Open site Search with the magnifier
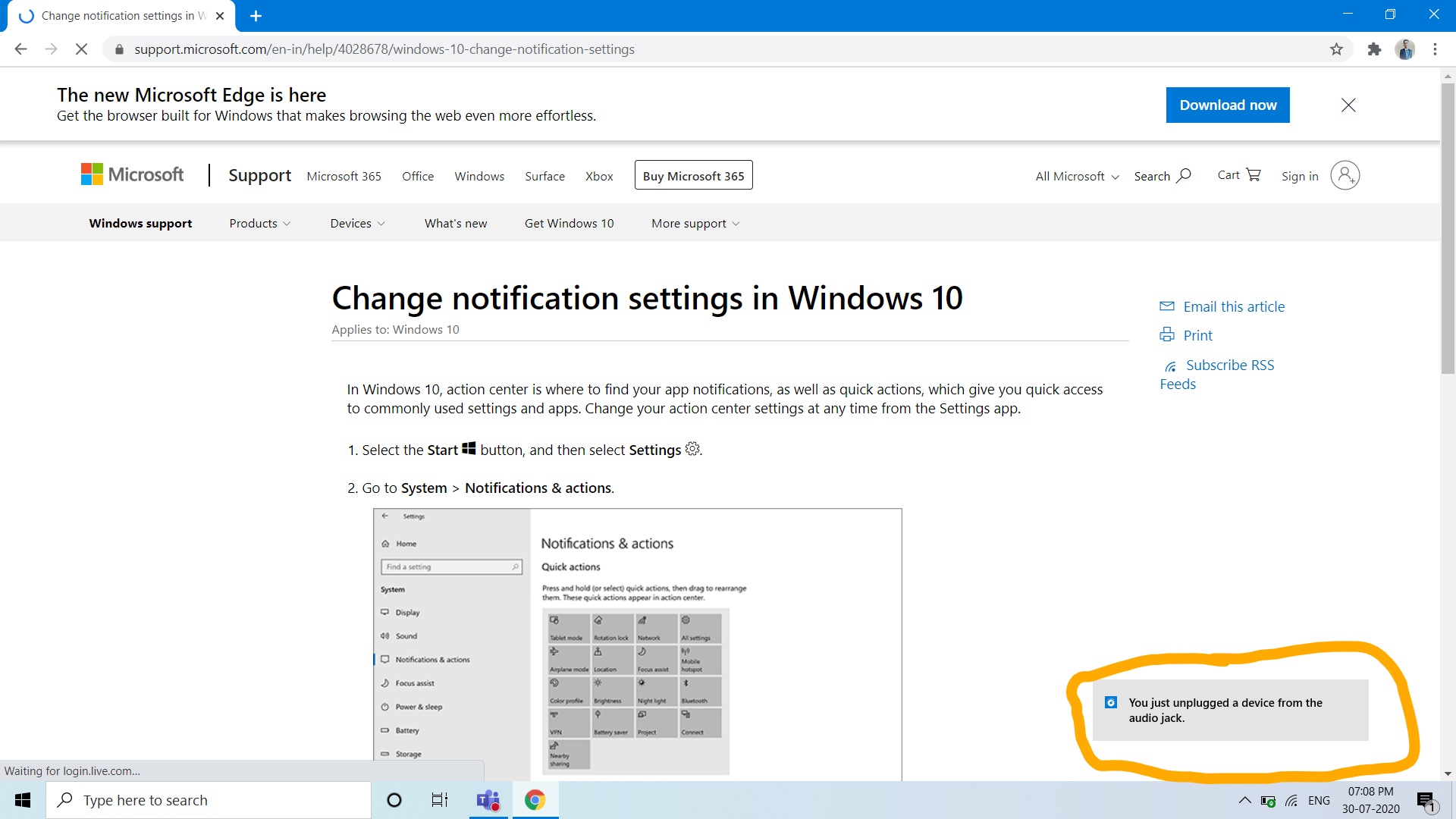 tap(1163, 176)
